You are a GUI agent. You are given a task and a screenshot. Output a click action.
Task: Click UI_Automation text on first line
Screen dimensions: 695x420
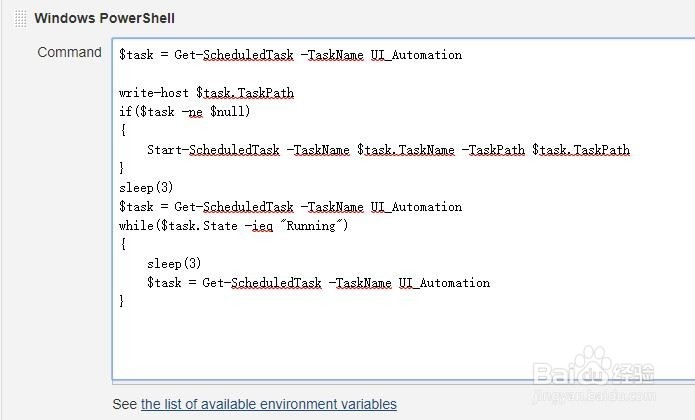[416, 55]
